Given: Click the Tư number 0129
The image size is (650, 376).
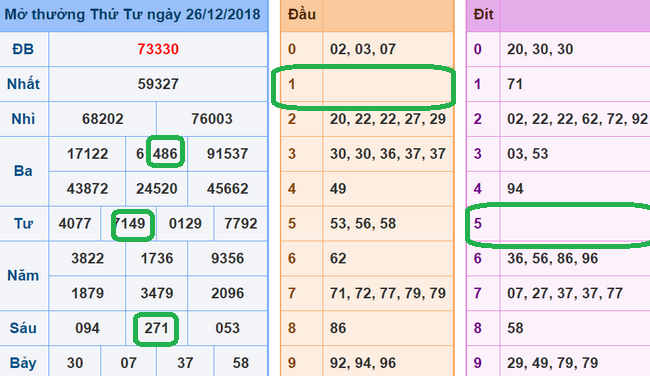Looking at the screenshot, I should pos(185,223).
